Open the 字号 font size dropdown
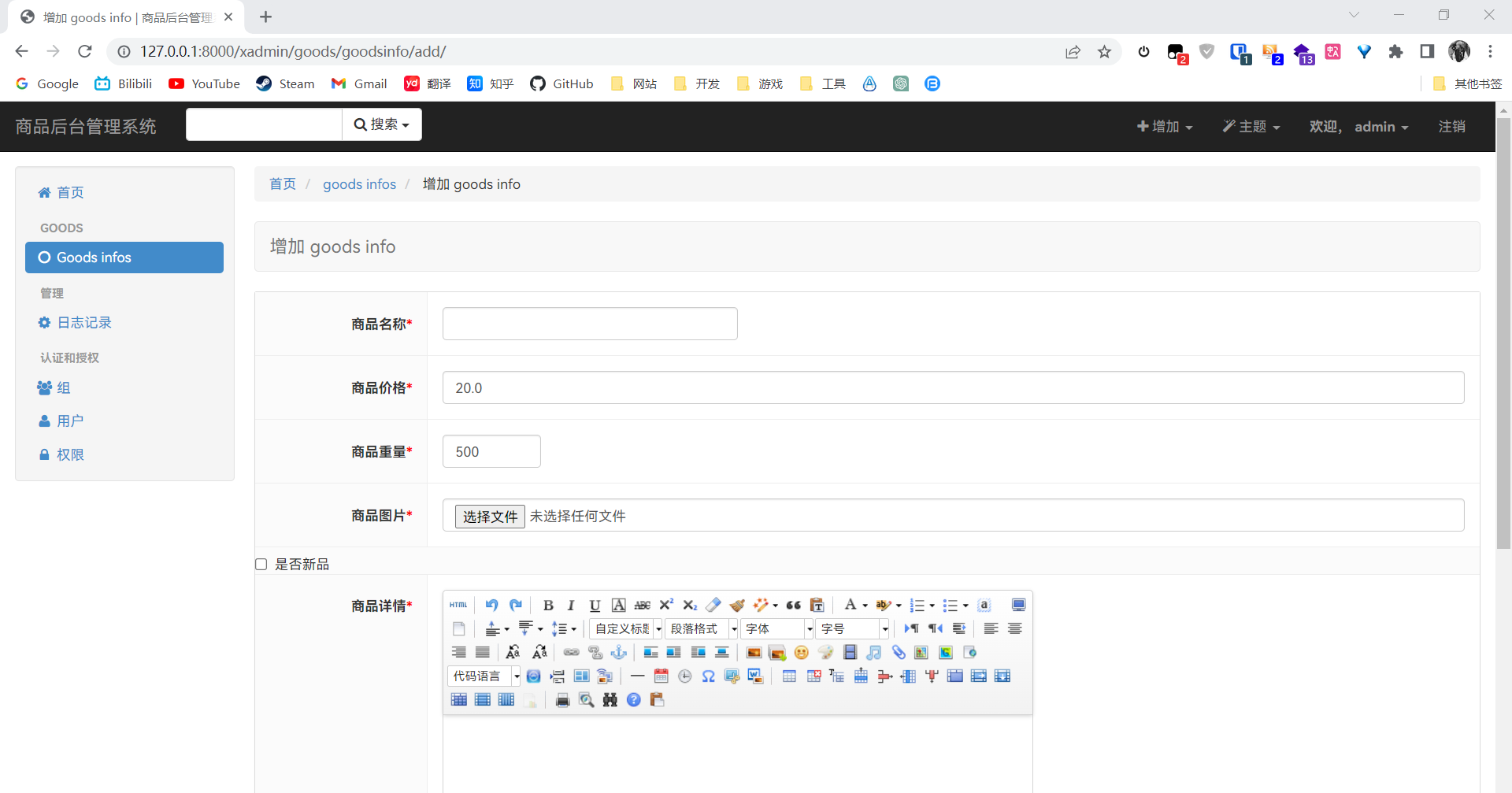This screenshot has height=793, width=1512. click(853, 628)
